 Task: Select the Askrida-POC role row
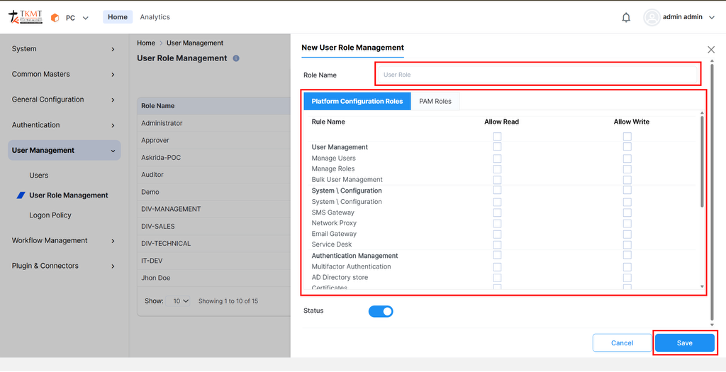(x=214, y=158)
